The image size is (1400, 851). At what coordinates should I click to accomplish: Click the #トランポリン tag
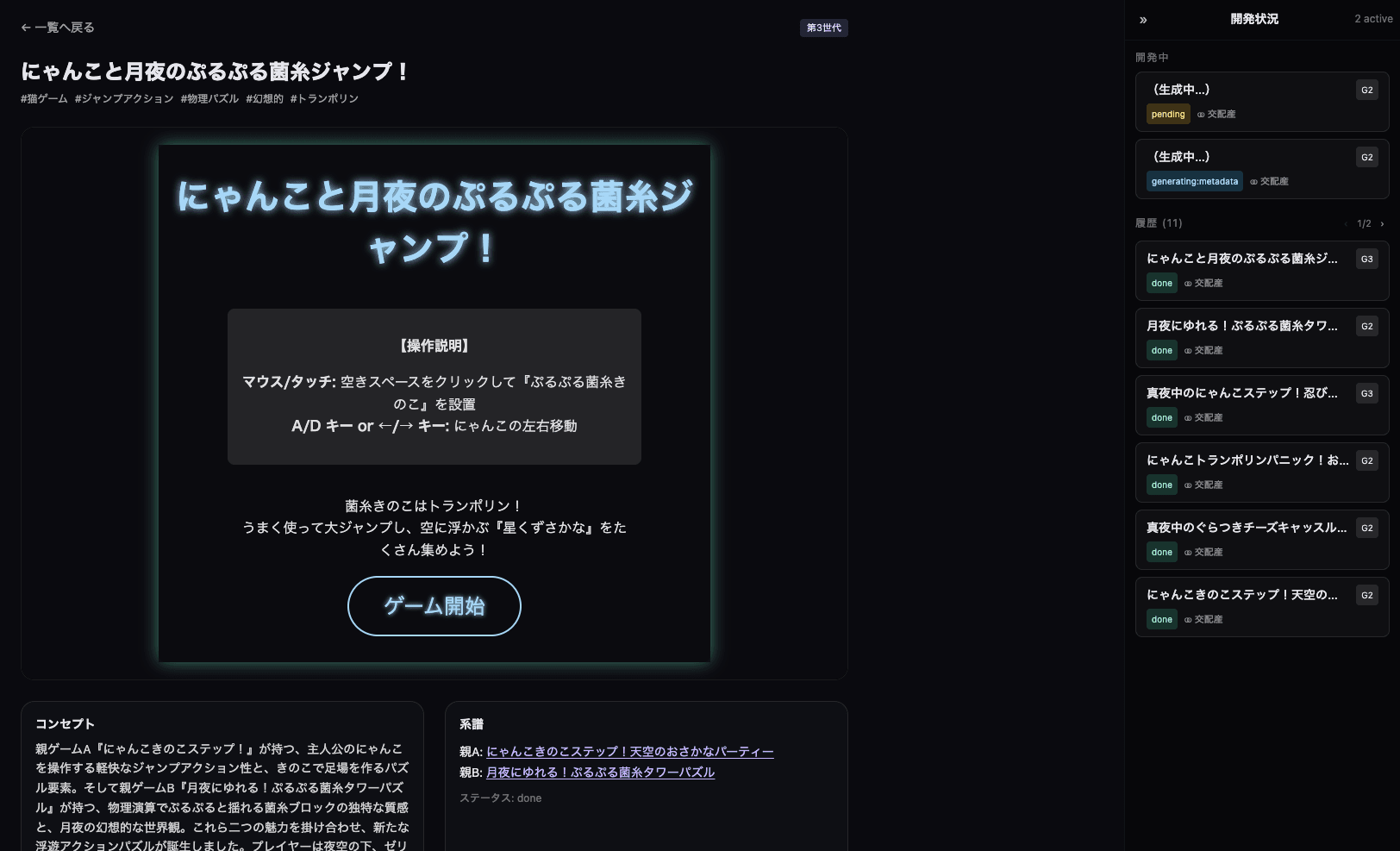(x=324, y=99)
